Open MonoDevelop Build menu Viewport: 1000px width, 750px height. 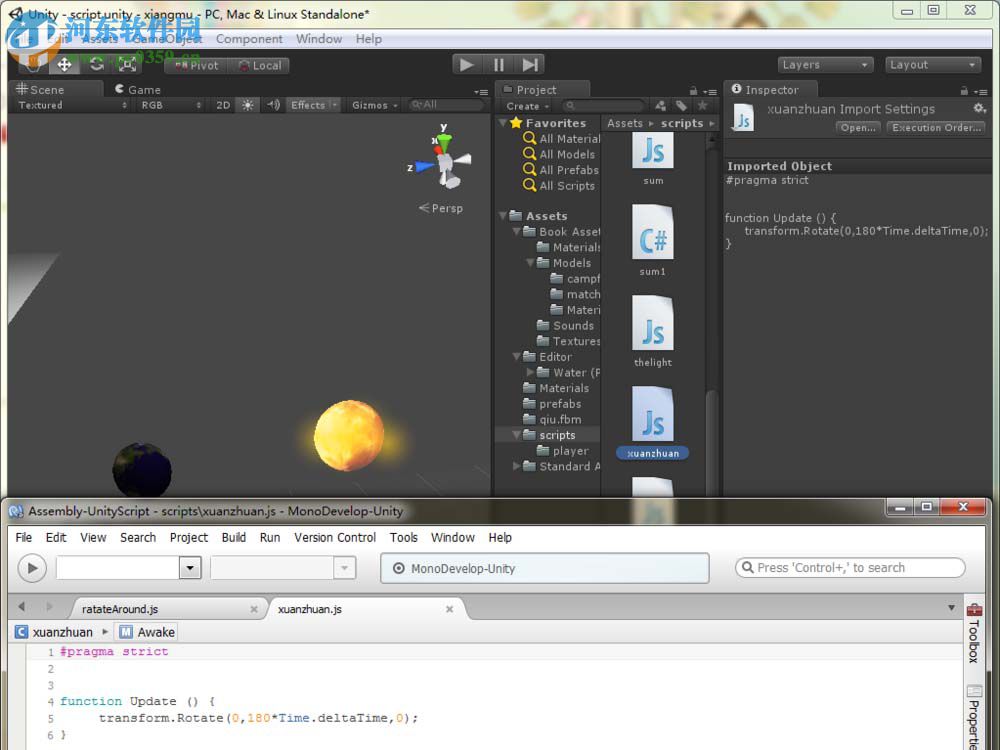coord(233,538)
